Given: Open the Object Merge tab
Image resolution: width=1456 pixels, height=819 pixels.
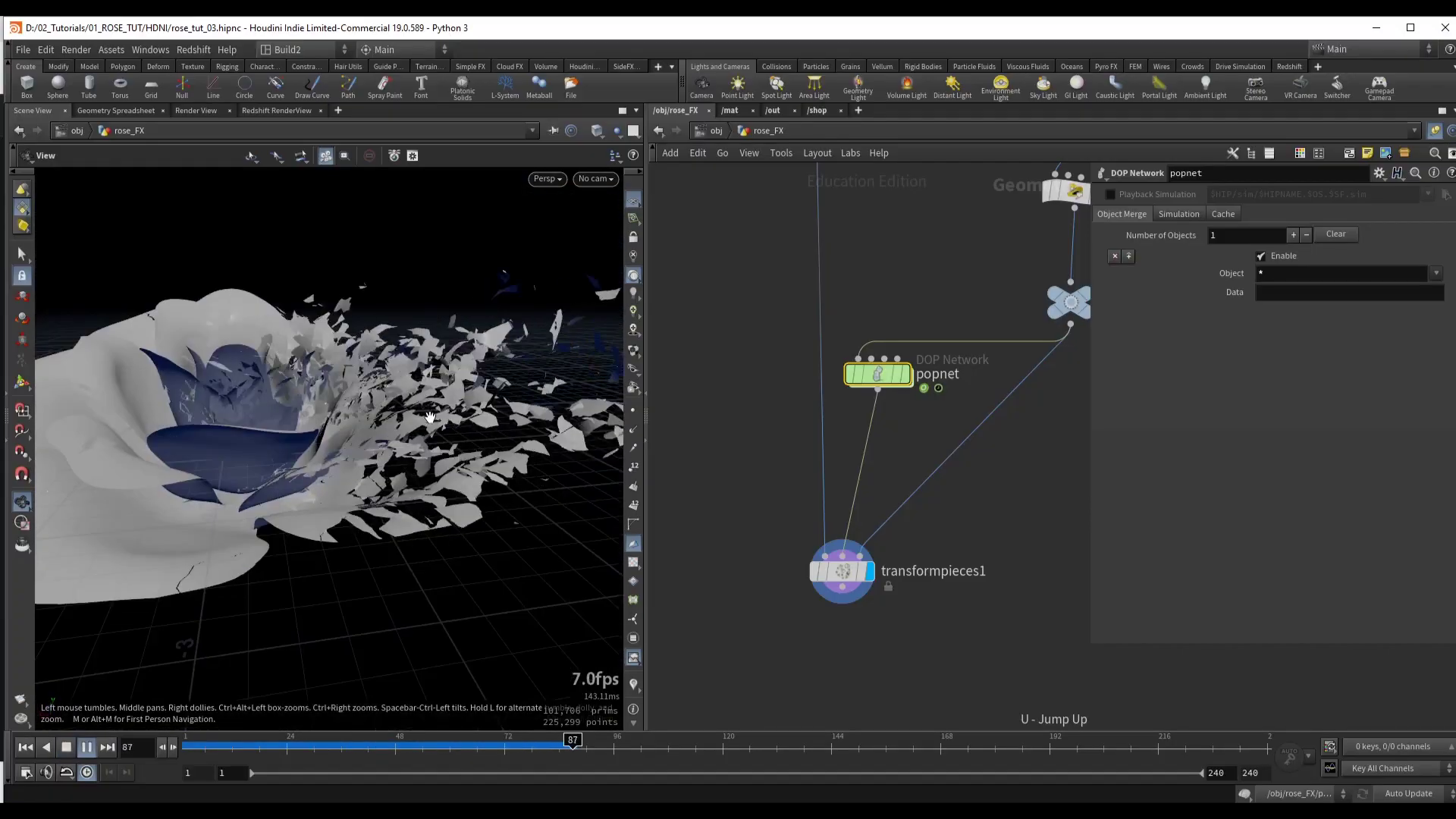Looking at the screenshot, I should 1122,214.
